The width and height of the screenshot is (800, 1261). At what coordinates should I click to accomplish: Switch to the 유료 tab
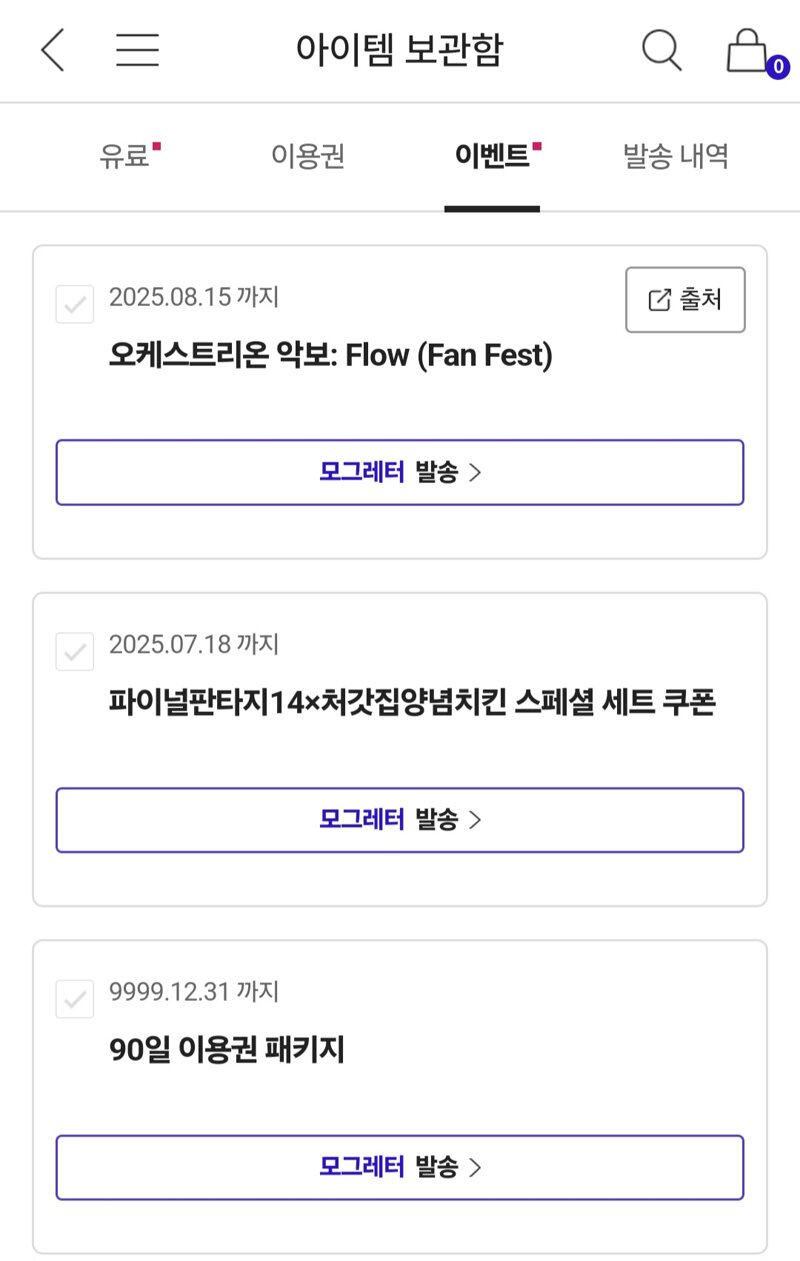pos(124,157)
